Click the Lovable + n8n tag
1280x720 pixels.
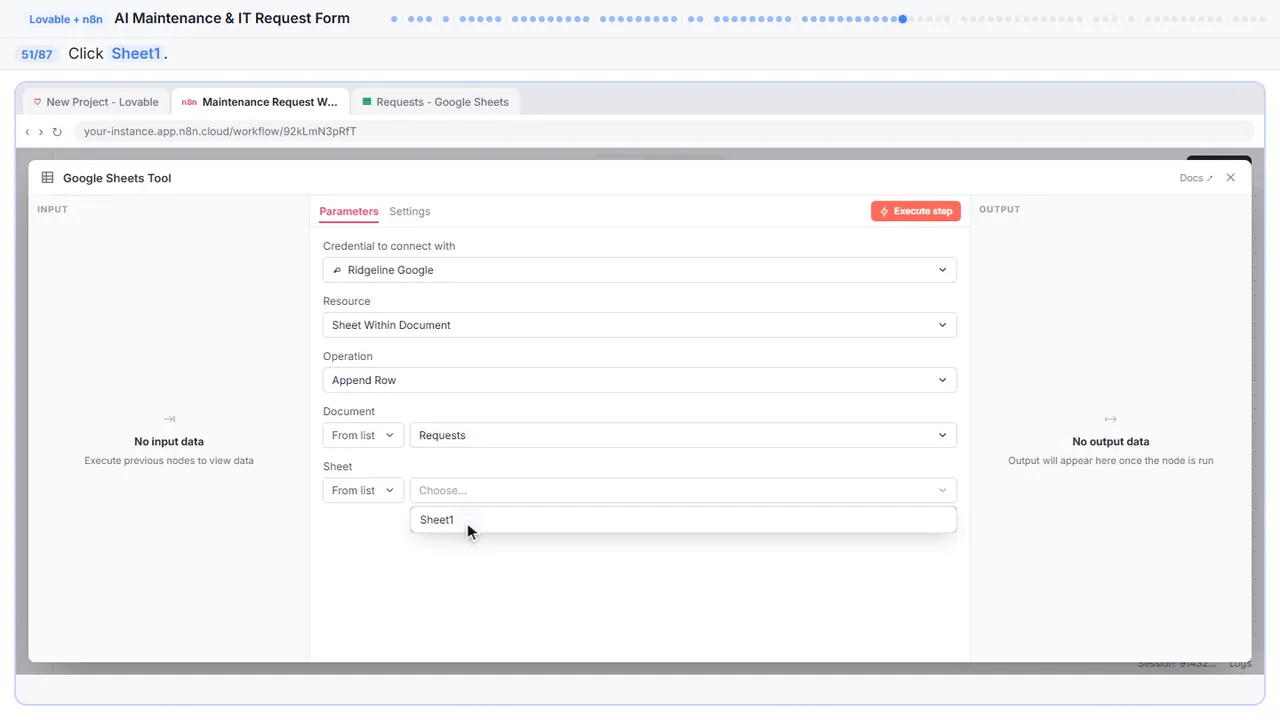pos(66,19)
